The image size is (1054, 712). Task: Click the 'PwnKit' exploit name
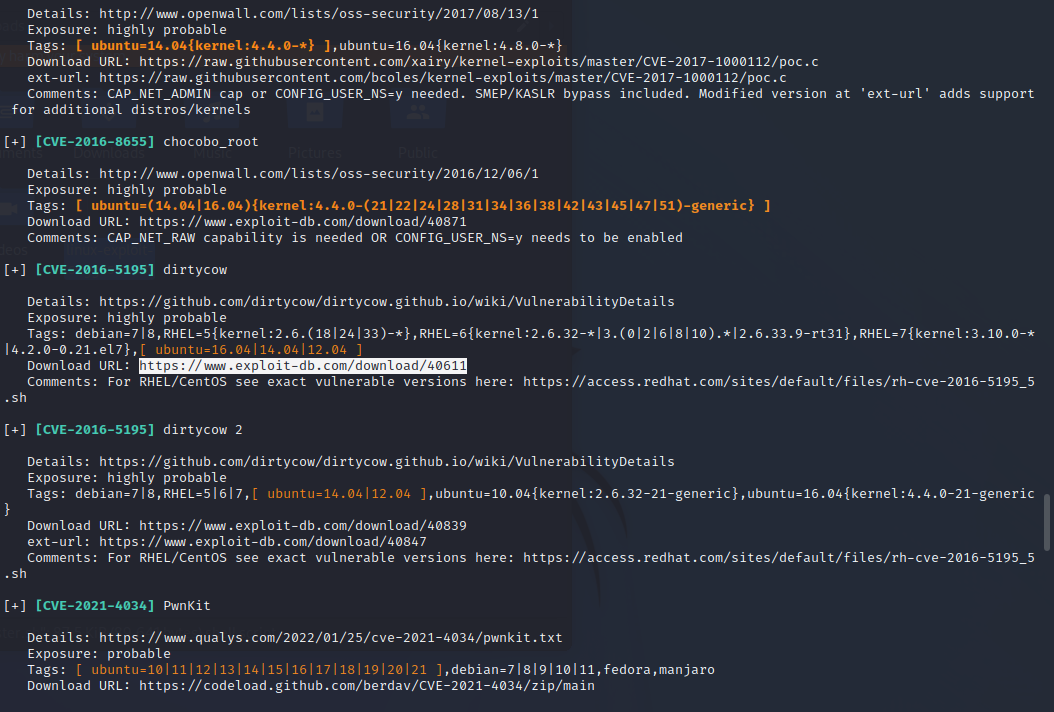(187, 606)
